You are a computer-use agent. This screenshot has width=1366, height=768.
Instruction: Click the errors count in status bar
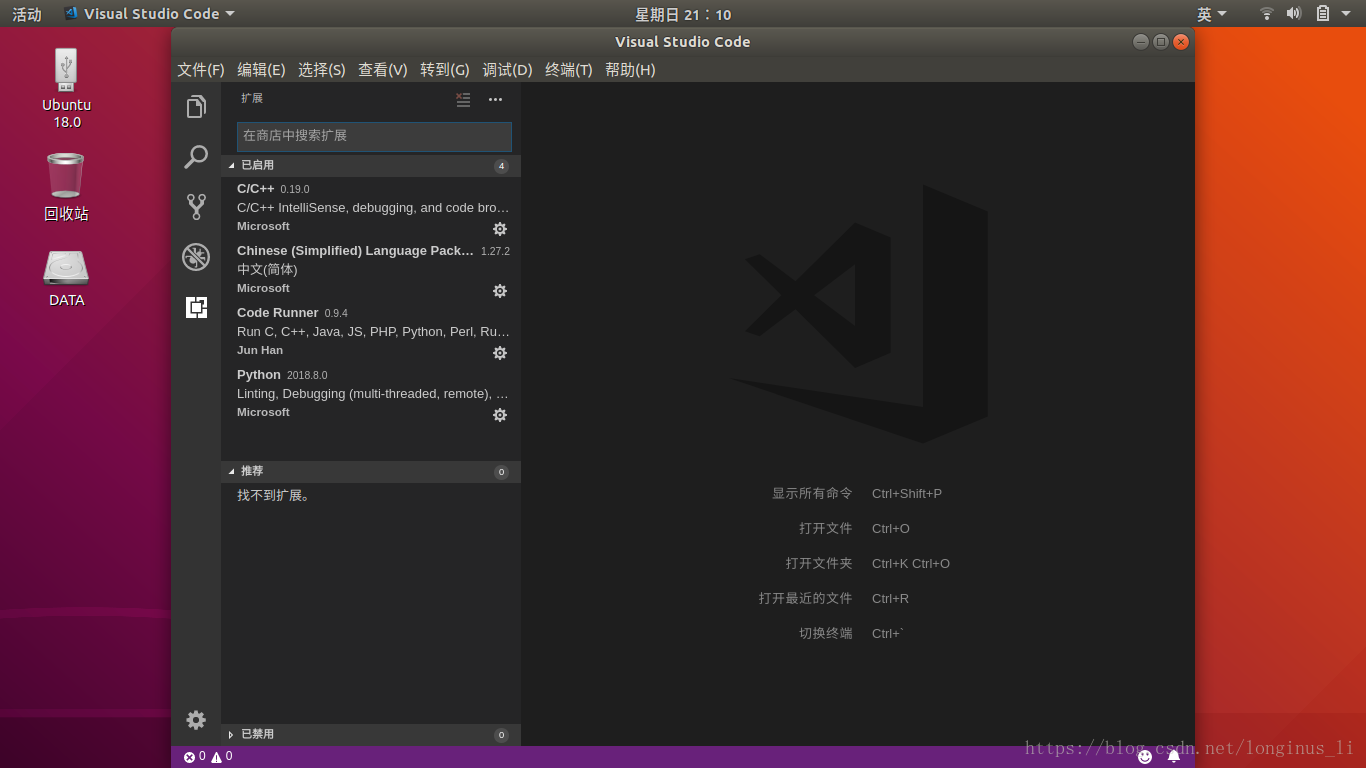point(194,757)
